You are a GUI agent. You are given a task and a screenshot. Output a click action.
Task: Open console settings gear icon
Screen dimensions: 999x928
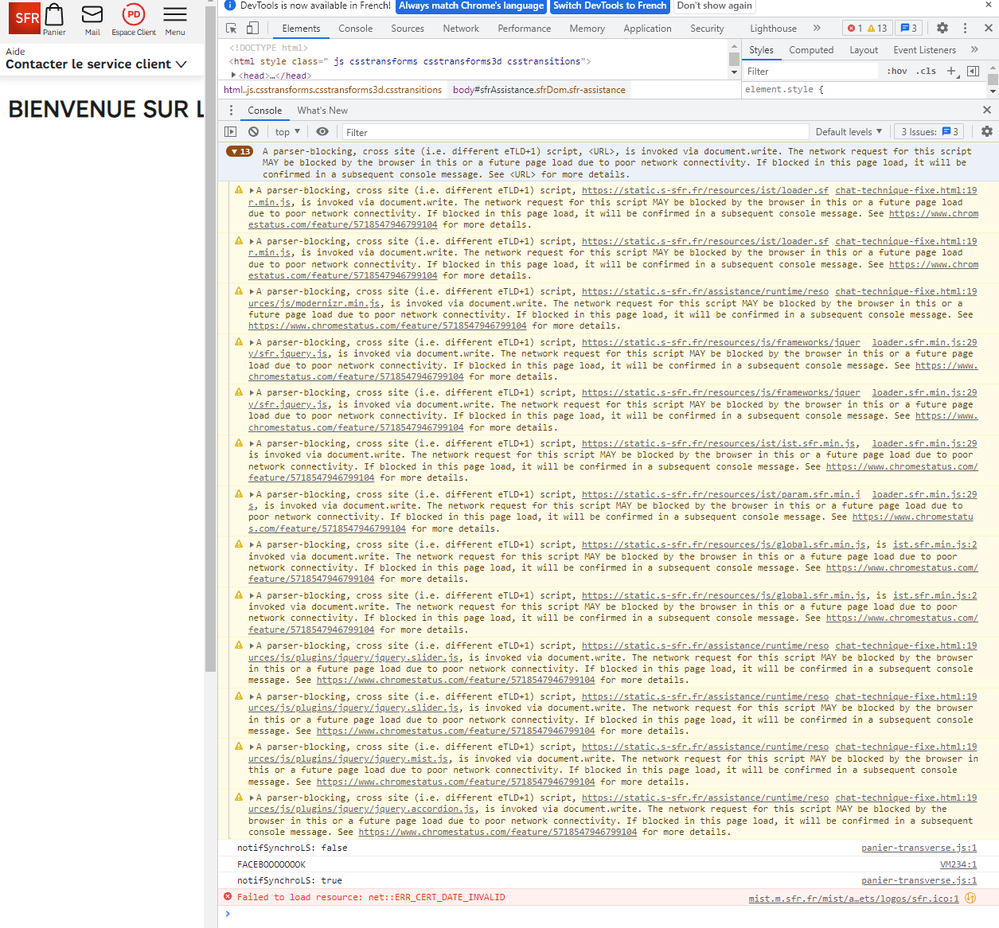tap(986, 132)
